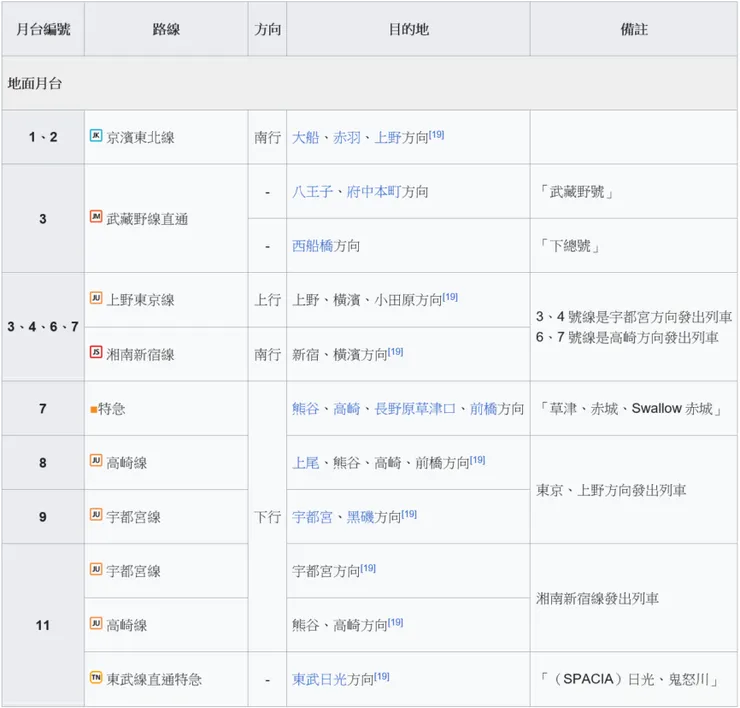This screenshot has height=708, width=740.
Task: Click the 上野東京線 route text
Action: pos(140,300)
